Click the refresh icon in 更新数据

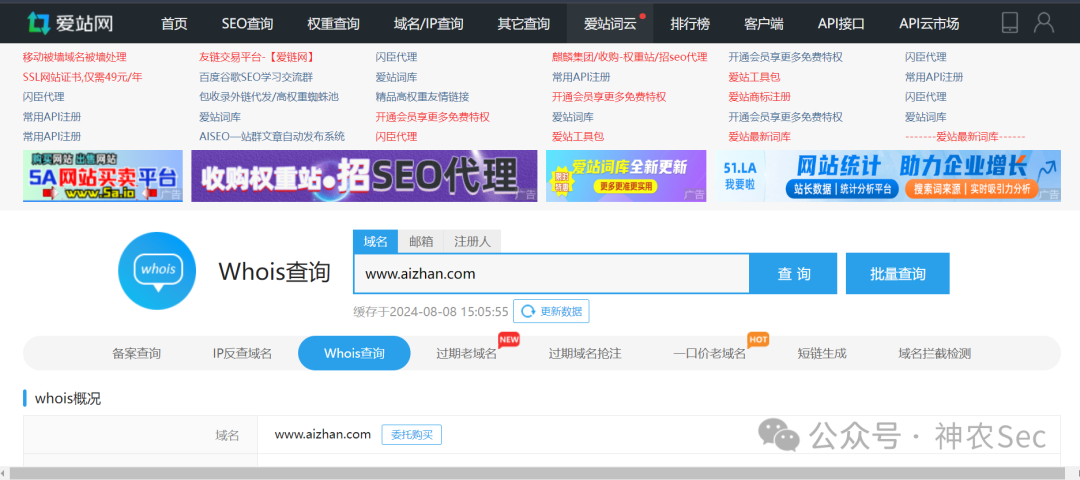(528, 311)
